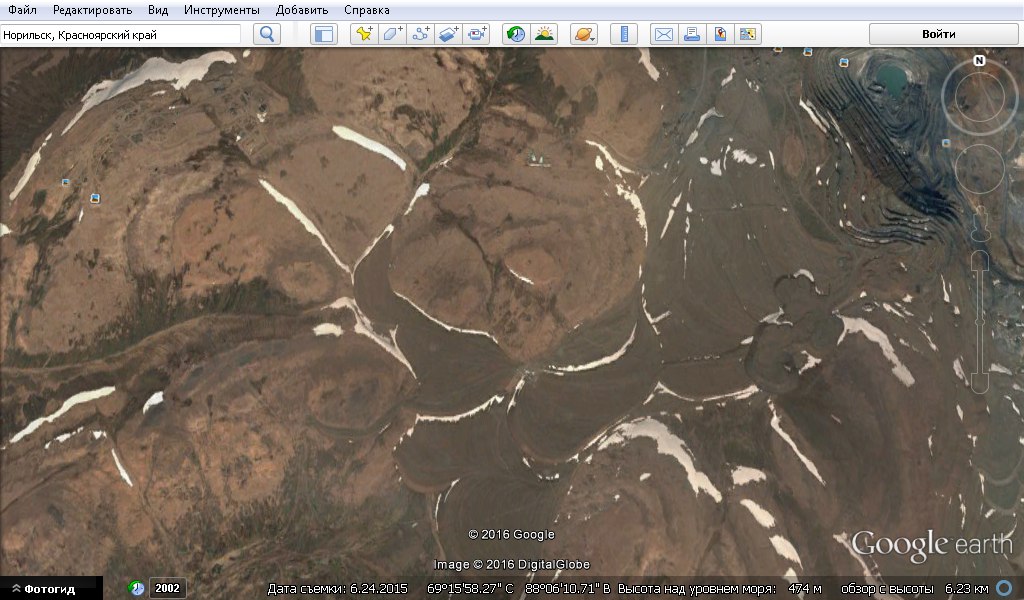Open the Добавить menu
This screenshot has height=600, width=1024.
click(302, 10)
